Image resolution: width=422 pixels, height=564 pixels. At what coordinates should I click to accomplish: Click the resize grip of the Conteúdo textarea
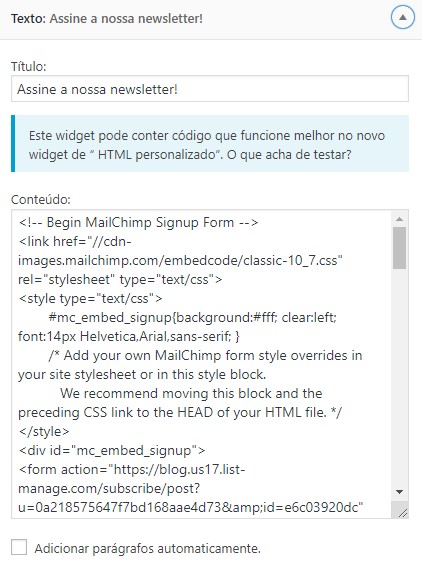pos(403,513)
